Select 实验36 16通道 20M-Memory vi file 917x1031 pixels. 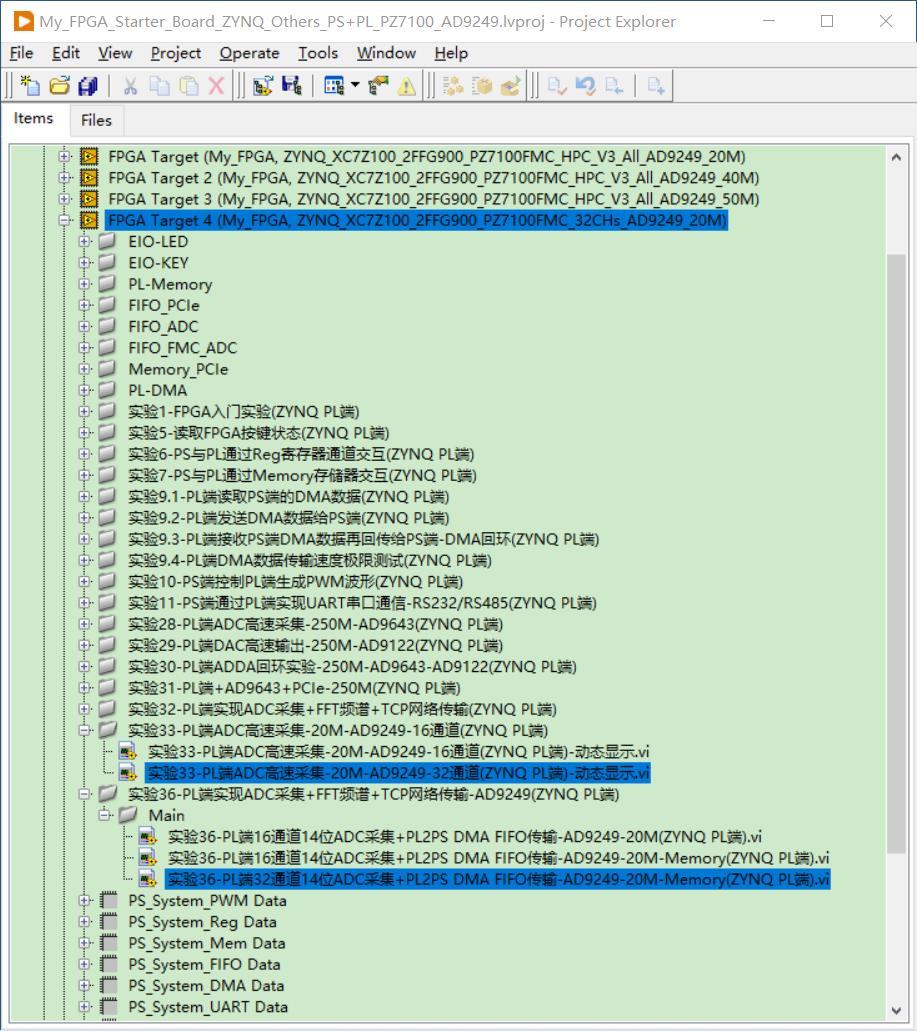click(x=499, y=858)
